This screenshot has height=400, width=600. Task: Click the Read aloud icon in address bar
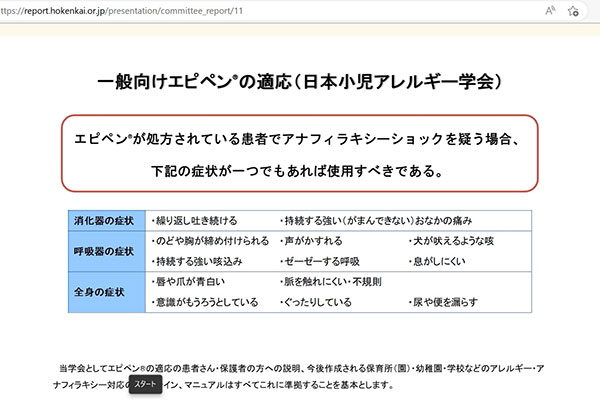coord(550,10)
